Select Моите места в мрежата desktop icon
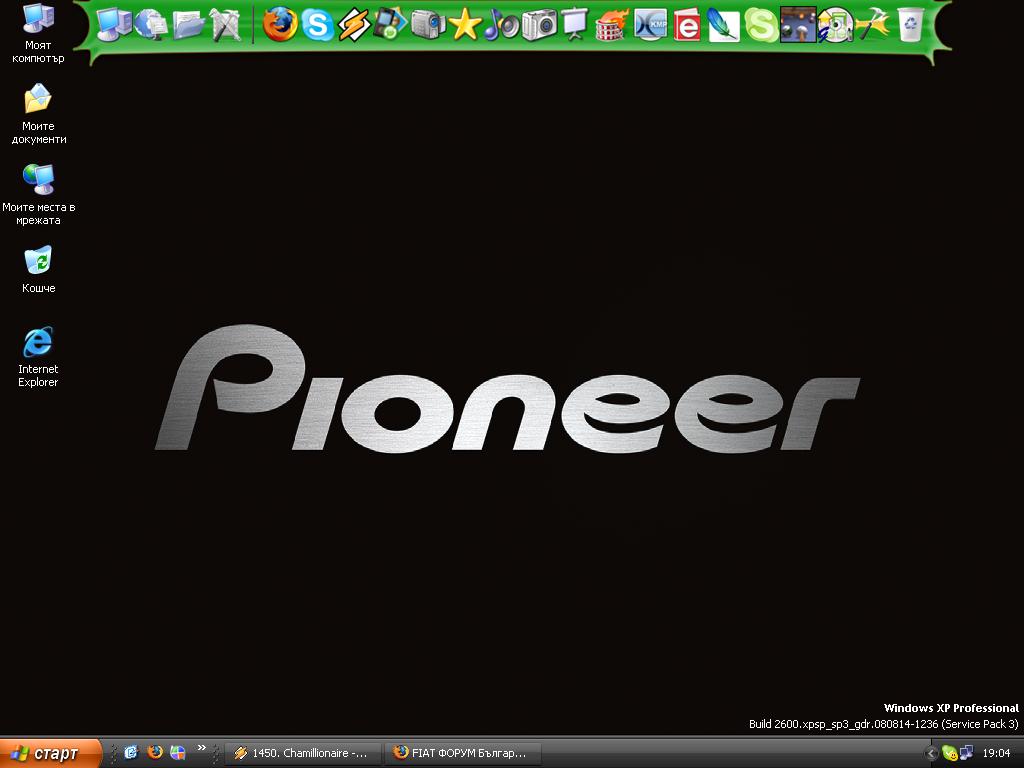 [38, 195]
